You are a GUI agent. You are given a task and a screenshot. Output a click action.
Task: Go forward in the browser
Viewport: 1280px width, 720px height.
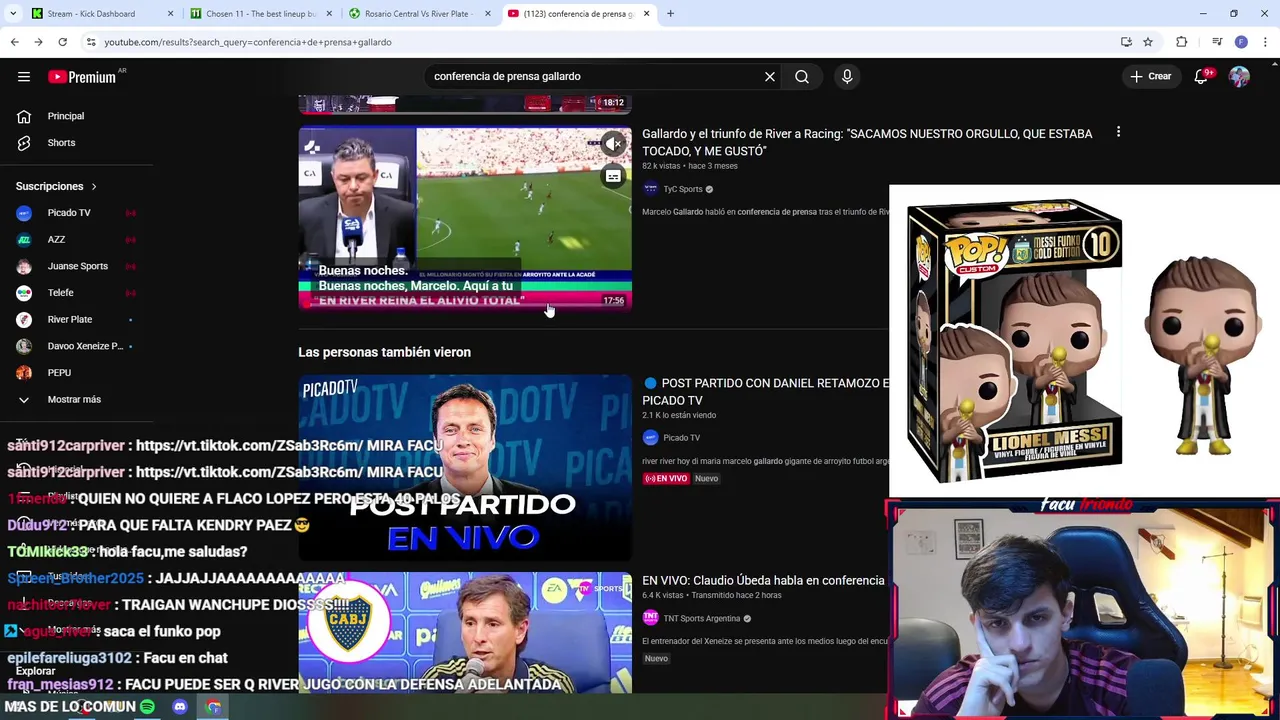38,42
